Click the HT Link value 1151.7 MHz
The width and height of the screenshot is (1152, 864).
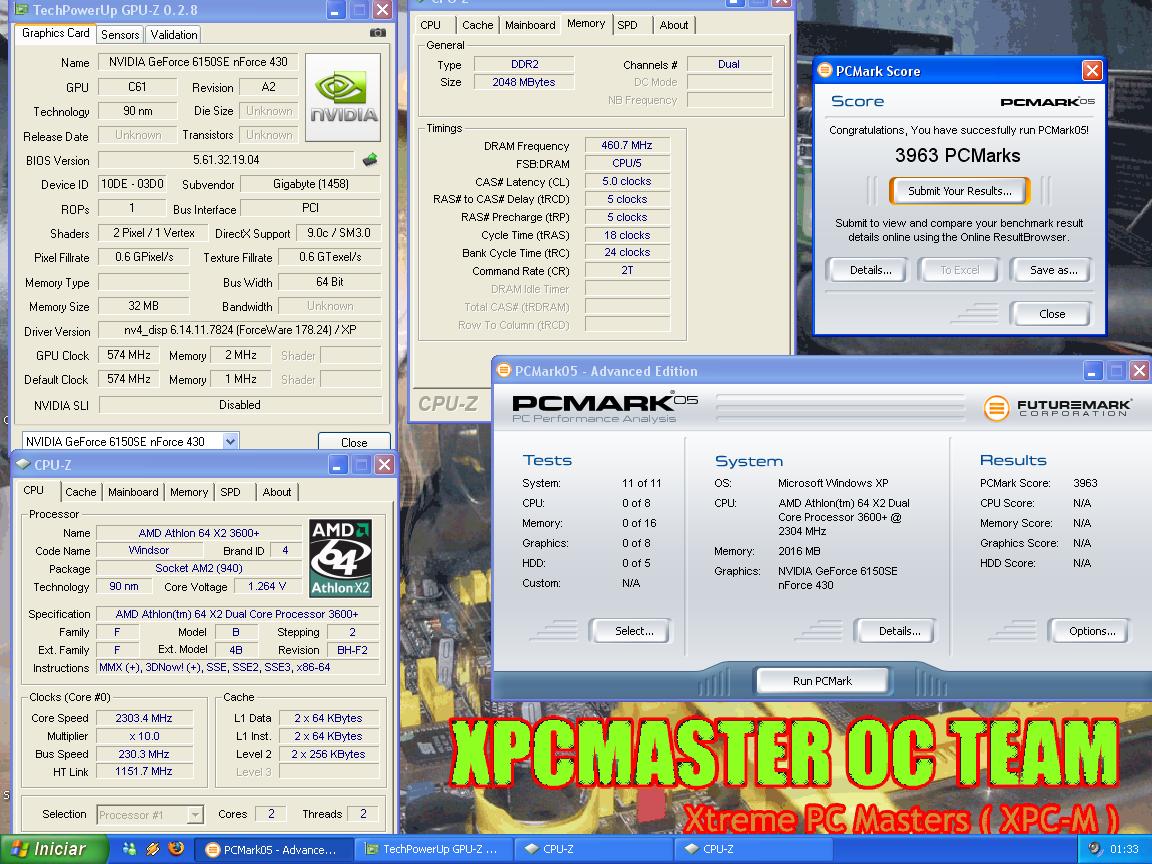pos(144,771)
